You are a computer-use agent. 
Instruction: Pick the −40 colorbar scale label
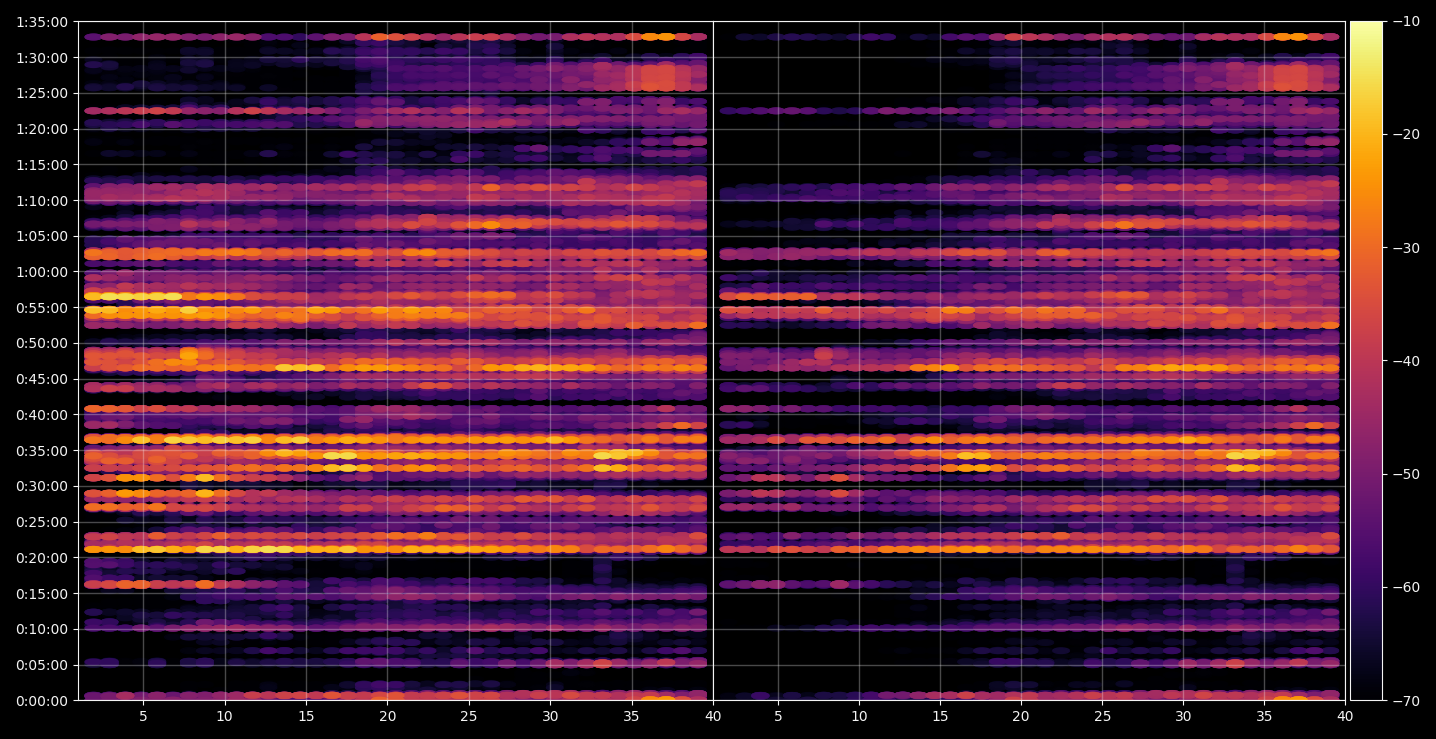click(x=1405, y=361)
